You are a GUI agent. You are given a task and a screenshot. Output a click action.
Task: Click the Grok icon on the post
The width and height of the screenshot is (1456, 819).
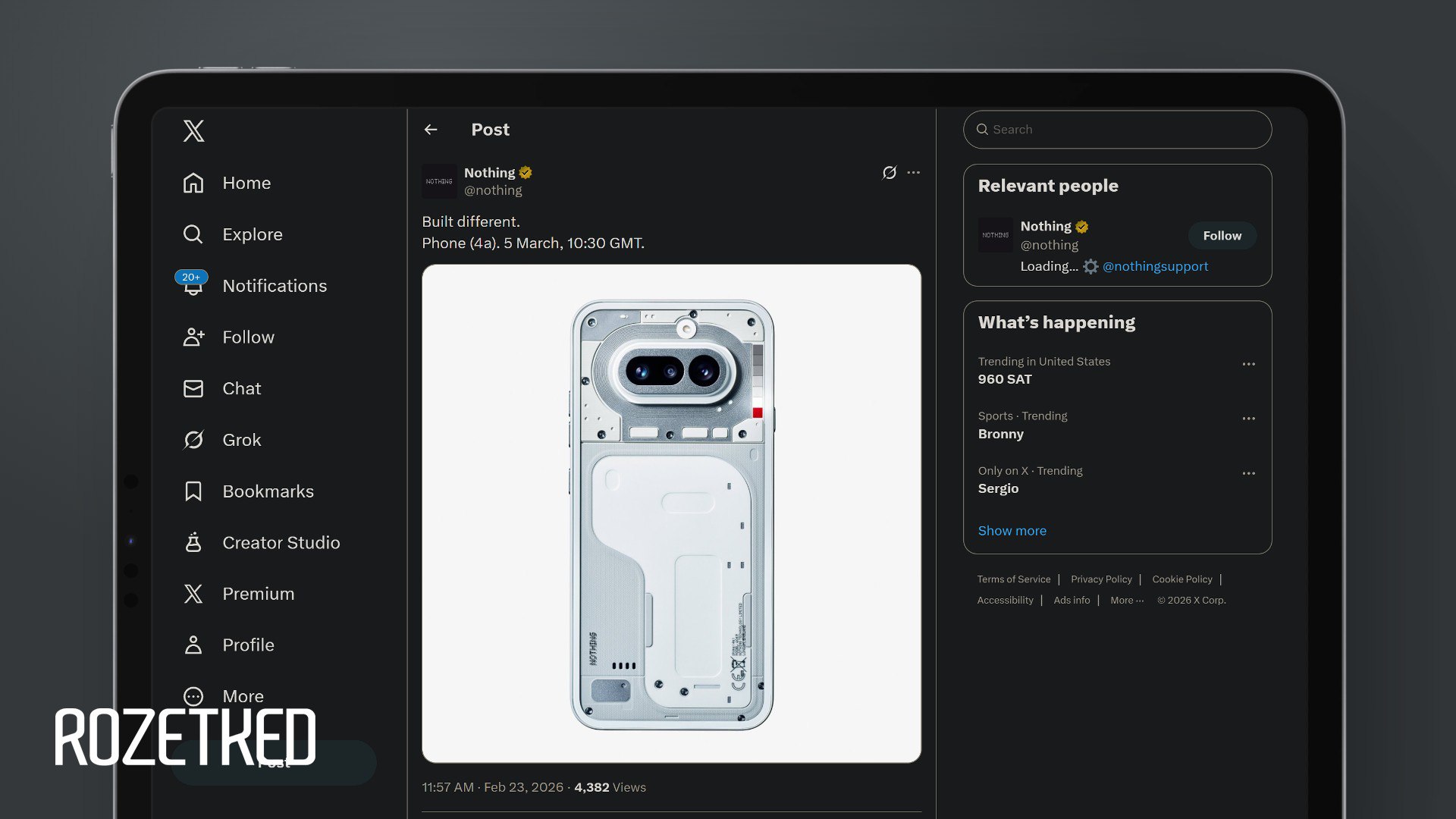tap(890, 173)
